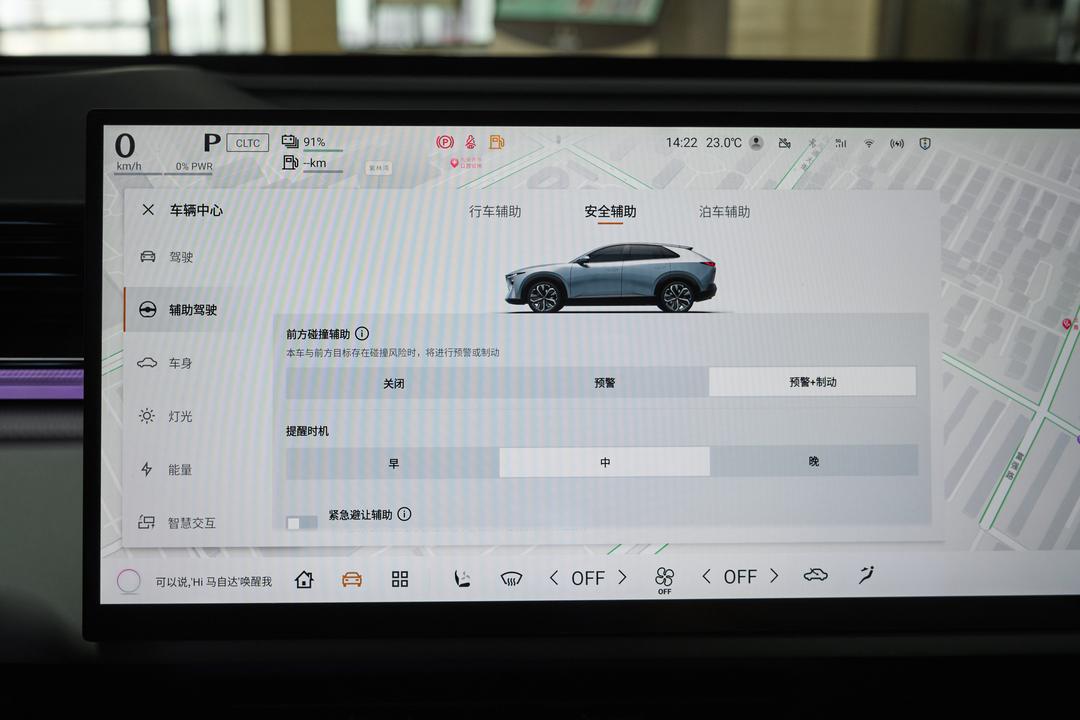The width and height of the screenshot is (1080, 720).
Task: Open the 驾驶 settings section
Action: tap(167, 257)
